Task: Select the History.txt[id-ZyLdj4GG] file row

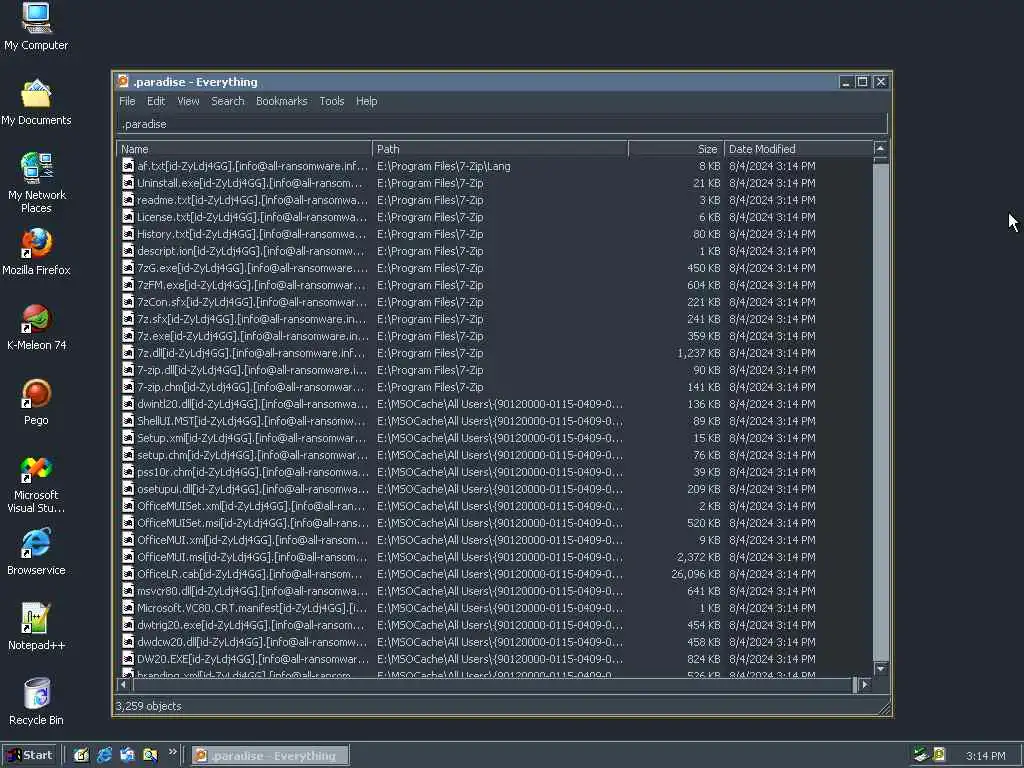Action: [x=495, y=234]
